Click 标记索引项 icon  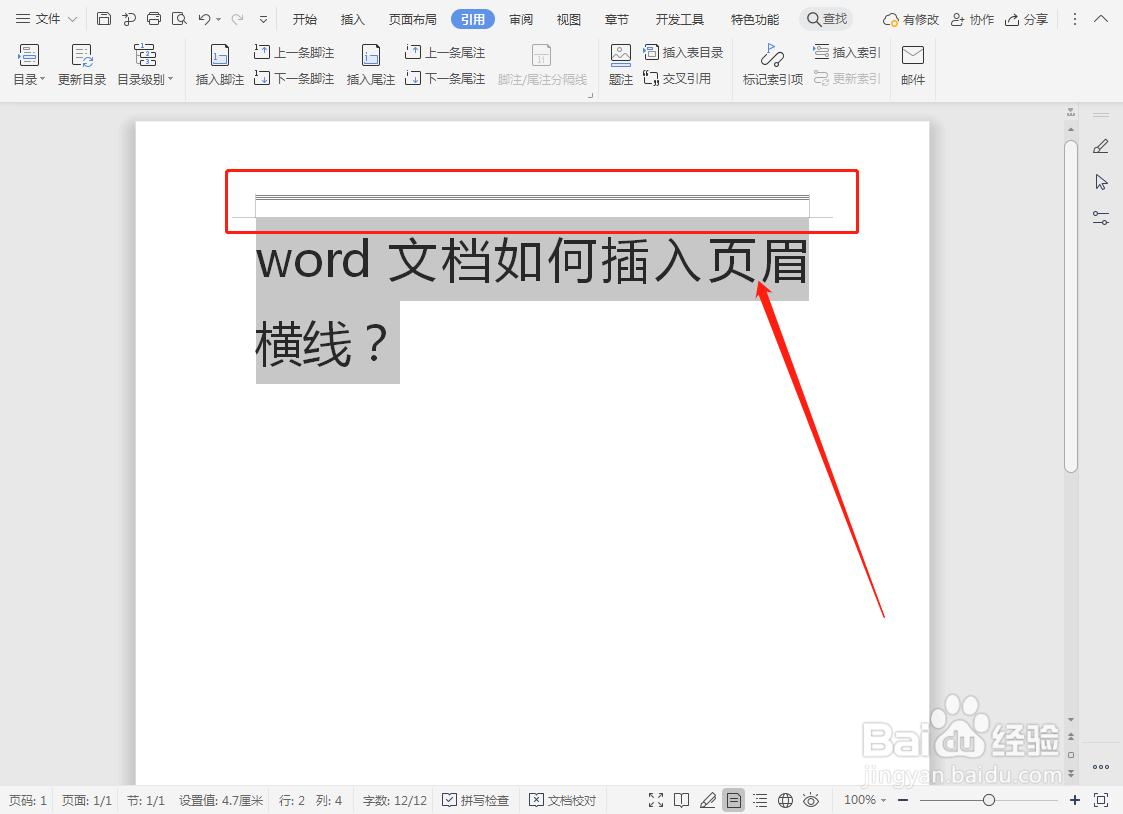pos(772,56)
